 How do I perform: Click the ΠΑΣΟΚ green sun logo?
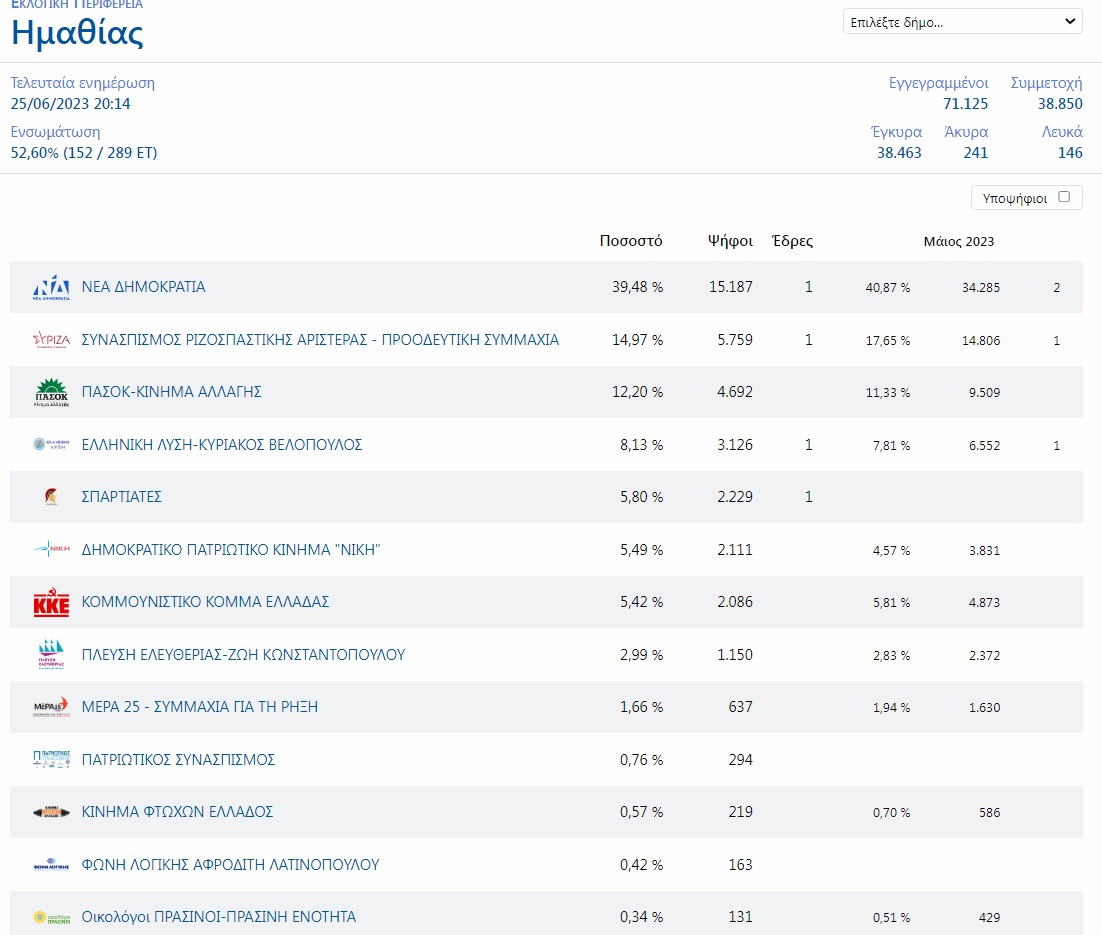(x=50, y=393)
